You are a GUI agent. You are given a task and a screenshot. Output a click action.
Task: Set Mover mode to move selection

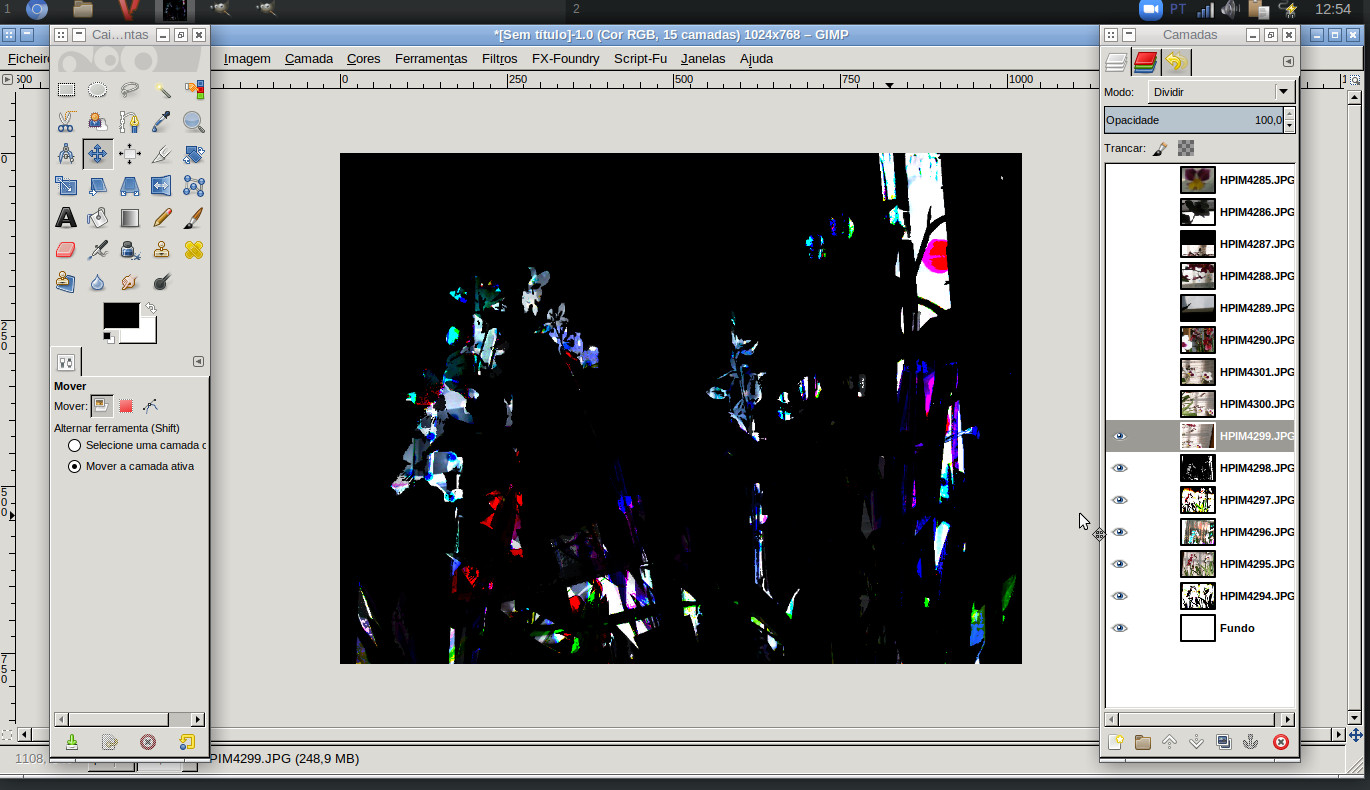[x=126, y=406]
